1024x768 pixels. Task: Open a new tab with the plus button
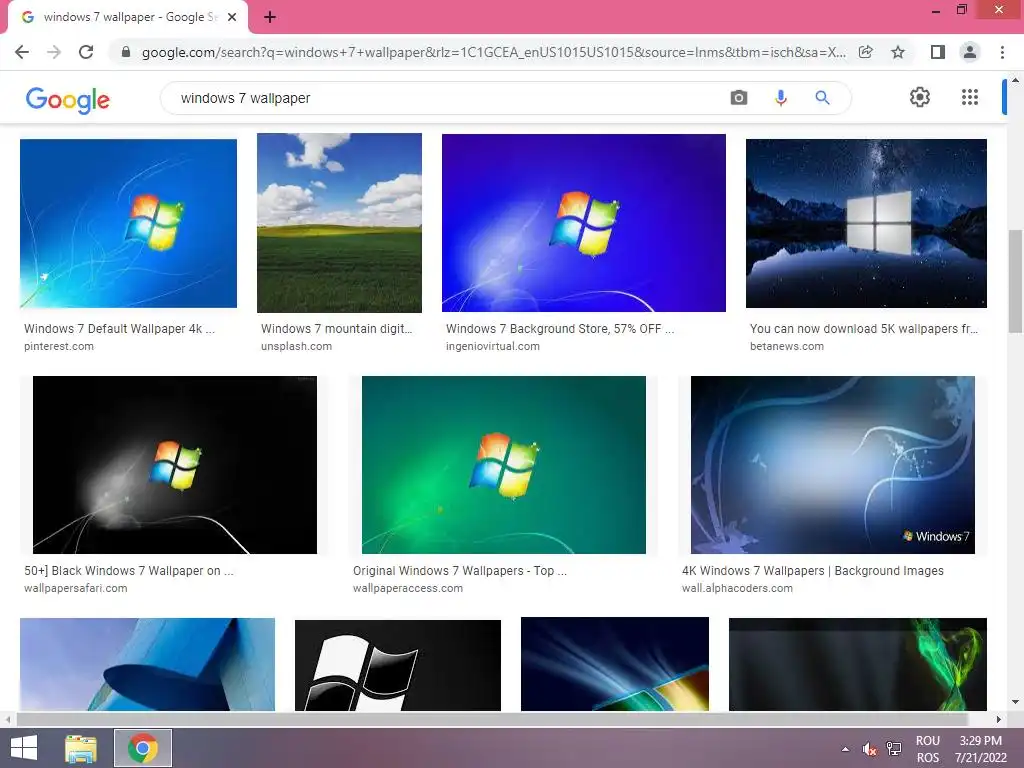(x=270, y=17)
